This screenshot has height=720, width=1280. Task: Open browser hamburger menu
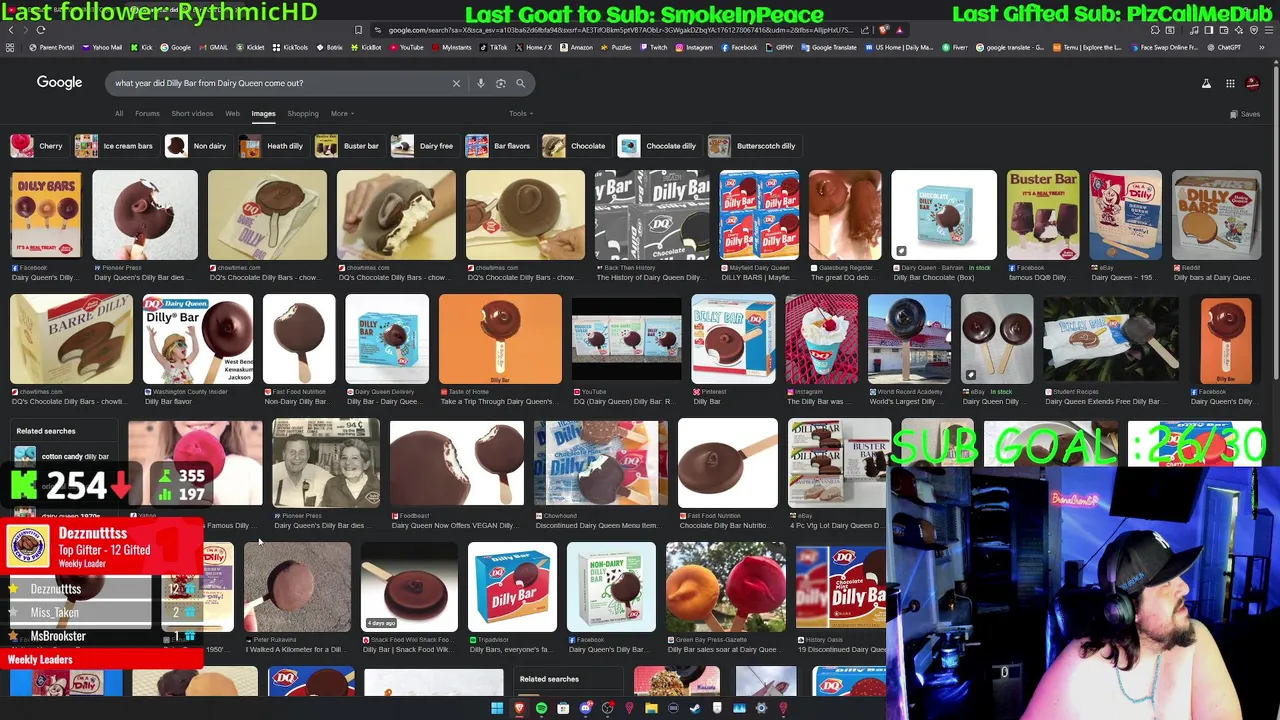1269,30
